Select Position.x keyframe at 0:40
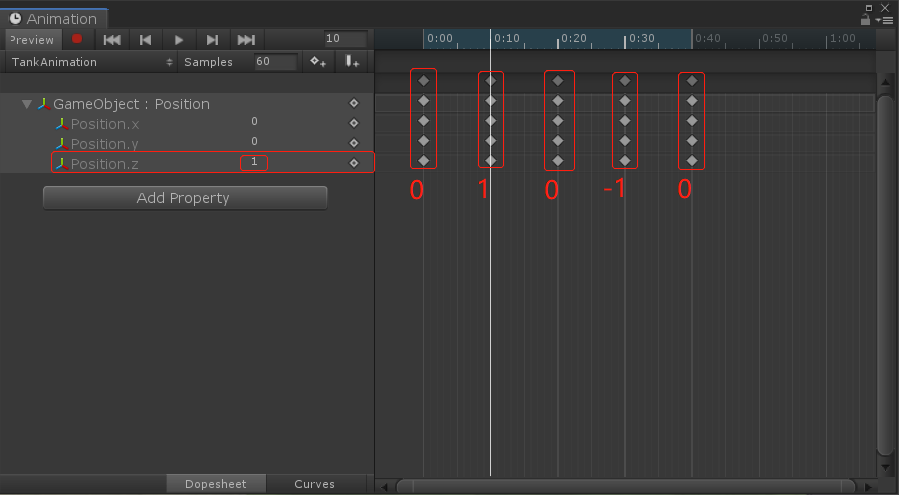This screenshot has height=495, width=899. tap(692, 121)
